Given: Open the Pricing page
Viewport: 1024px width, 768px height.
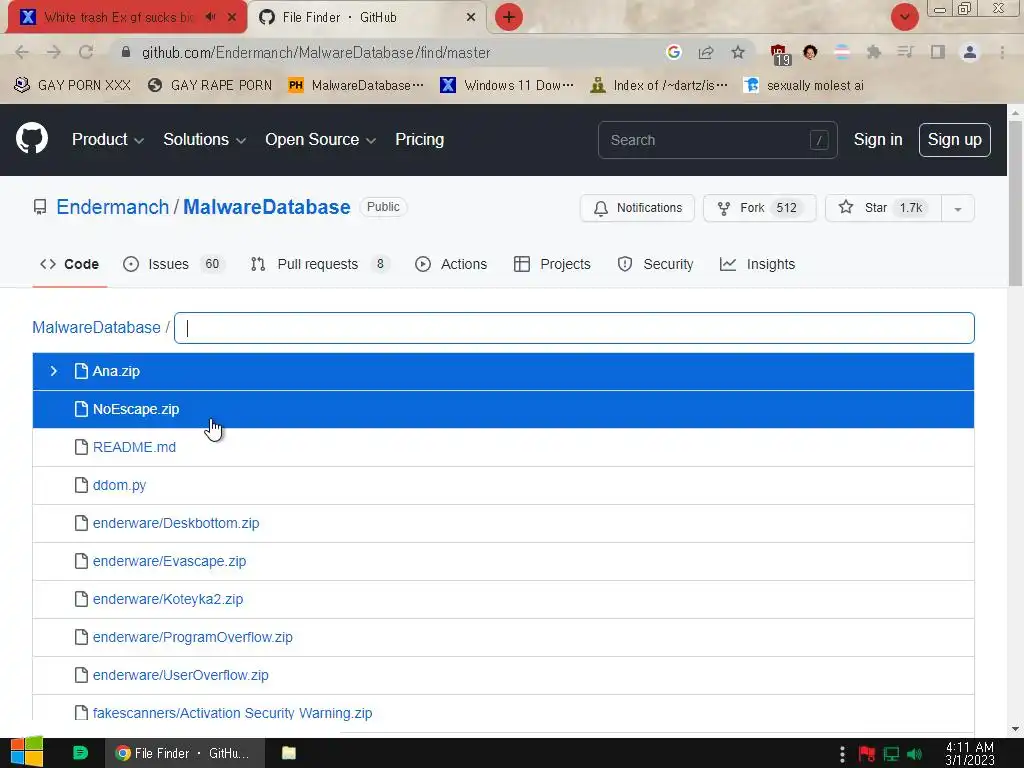Looking at the screenshot, I should tap(419, 139).
